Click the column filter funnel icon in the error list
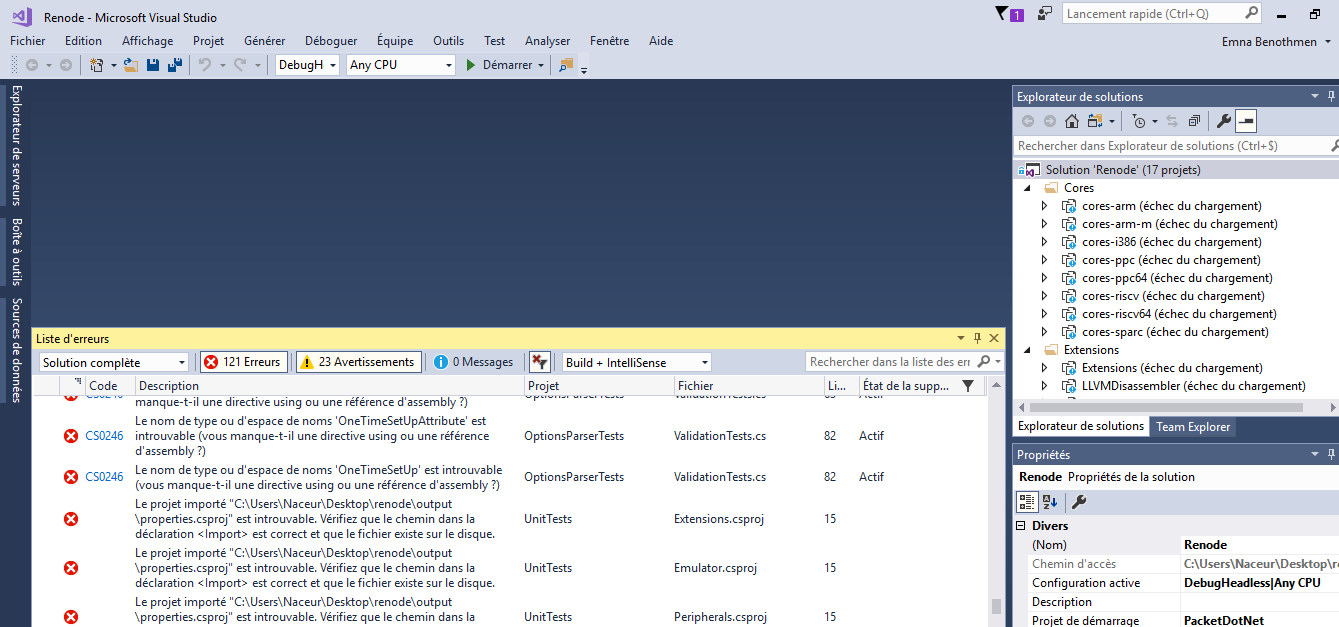Image resolution: width=1339 pixels, height=627 pixels. click(967, 385)
